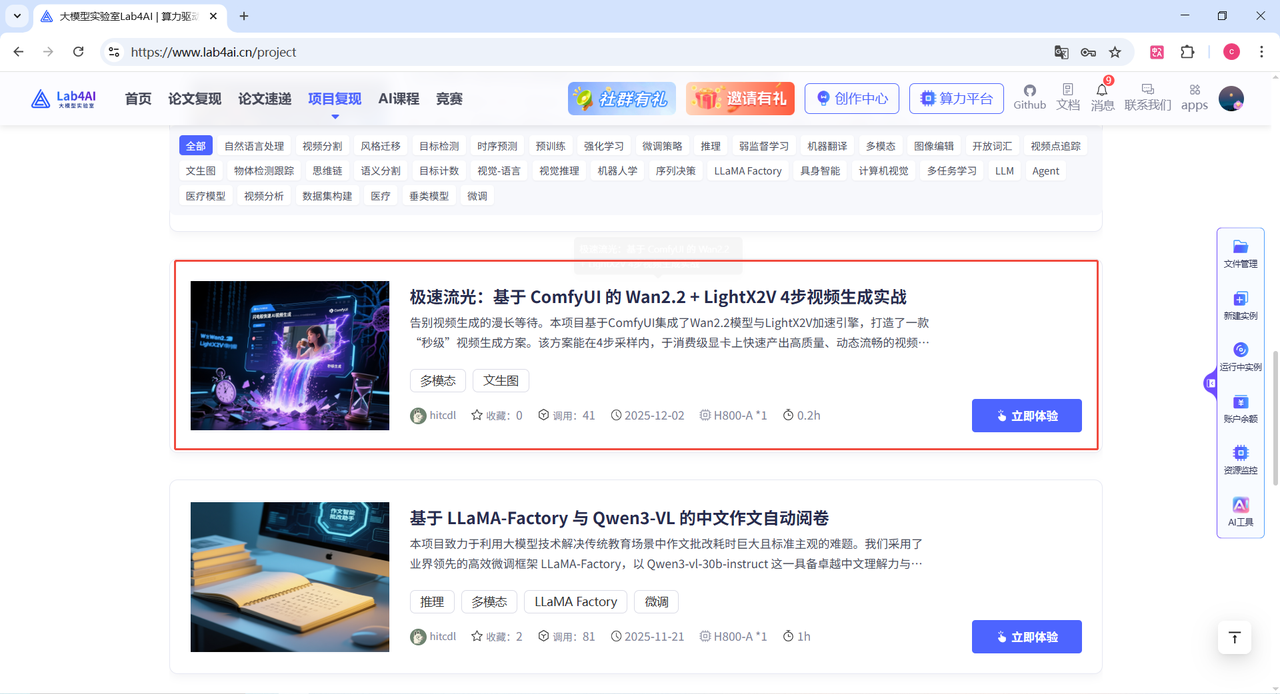Open Chrome profile avatar button
The image size is (1280, 694).
(x=1231, y=52)
